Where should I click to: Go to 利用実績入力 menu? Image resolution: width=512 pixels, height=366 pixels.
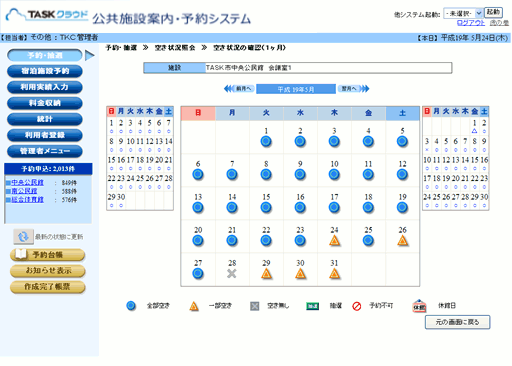pyautogui.click(x=45, y=87)
